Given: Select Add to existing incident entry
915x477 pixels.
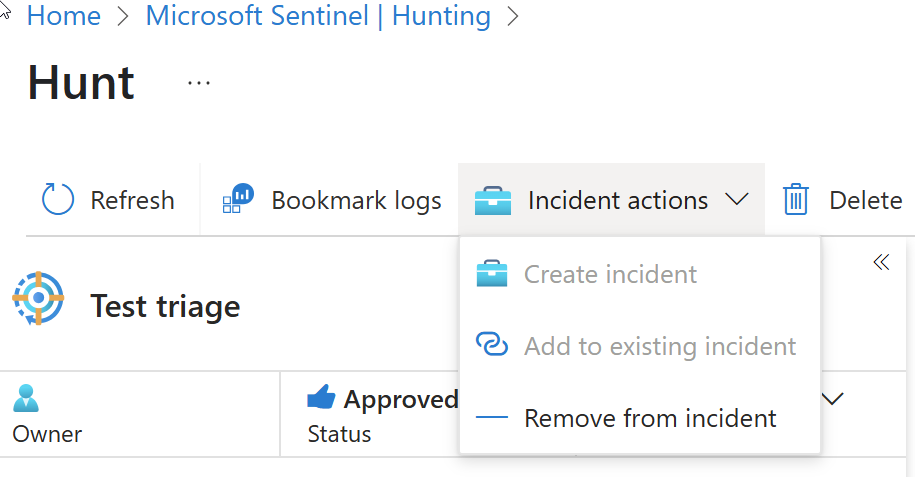Looking at the screenshot, I should coord(640,346).
